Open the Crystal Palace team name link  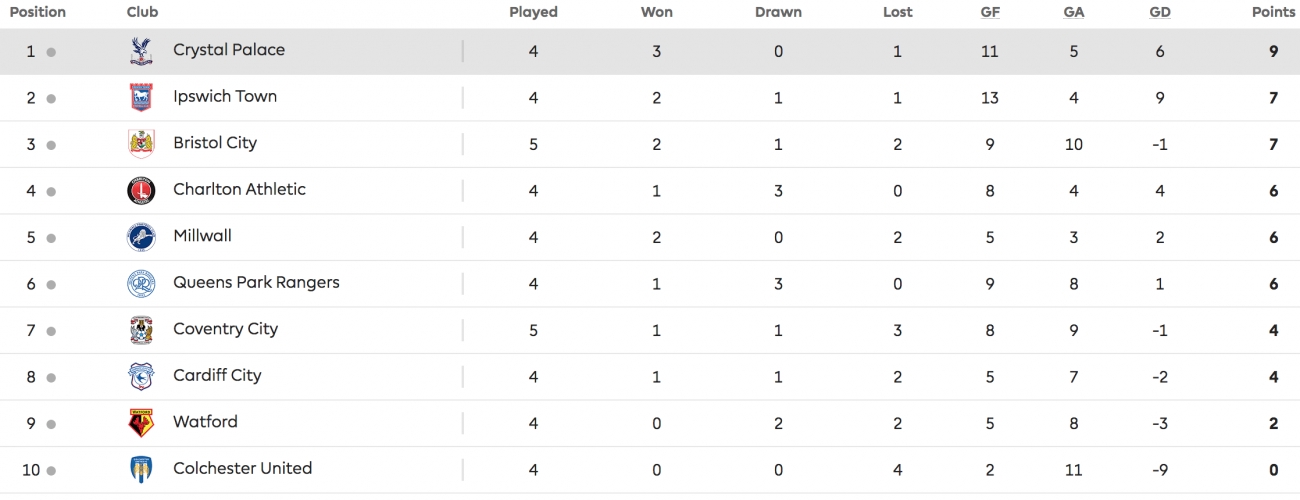tap(229, 50)
